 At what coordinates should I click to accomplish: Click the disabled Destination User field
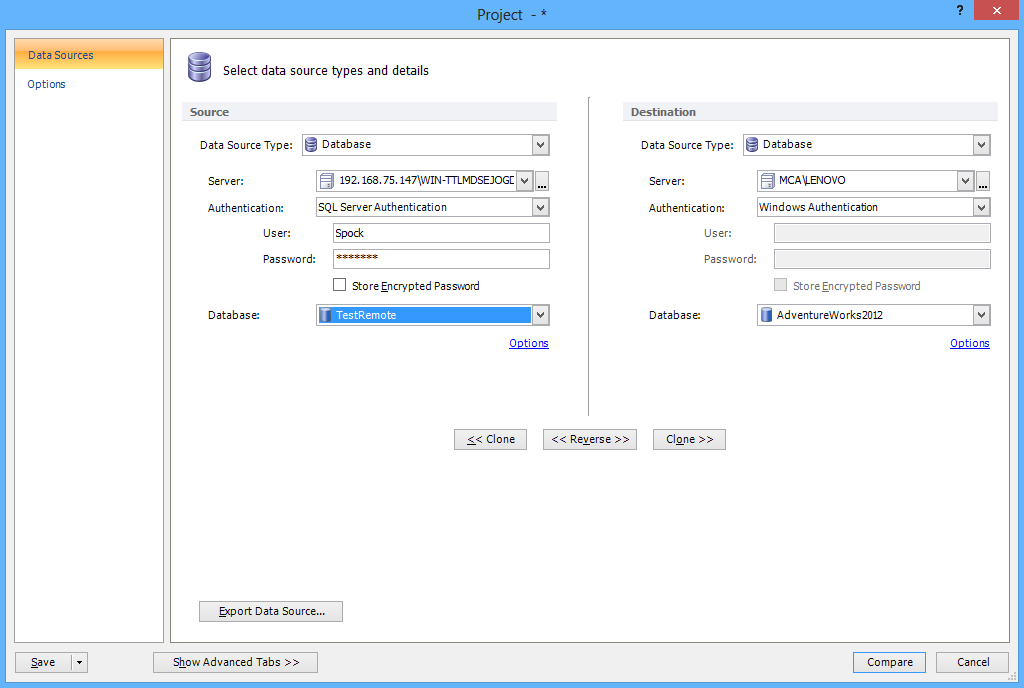tap(882, 233)
